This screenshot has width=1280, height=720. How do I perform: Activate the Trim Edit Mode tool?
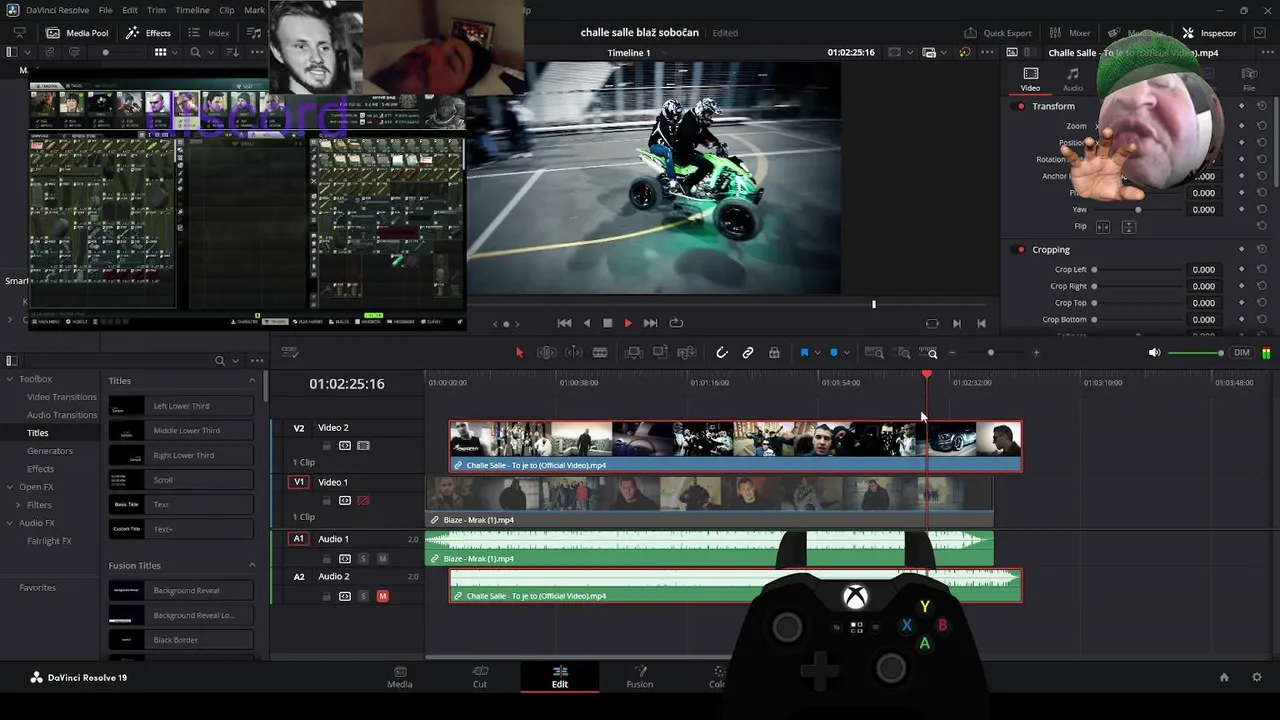pos(546,353)
